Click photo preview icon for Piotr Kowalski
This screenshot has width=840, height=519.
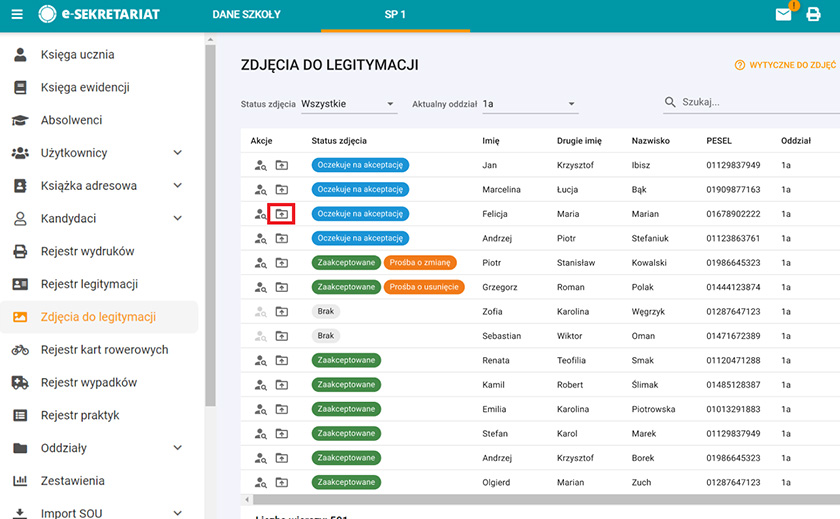[260, 263]
